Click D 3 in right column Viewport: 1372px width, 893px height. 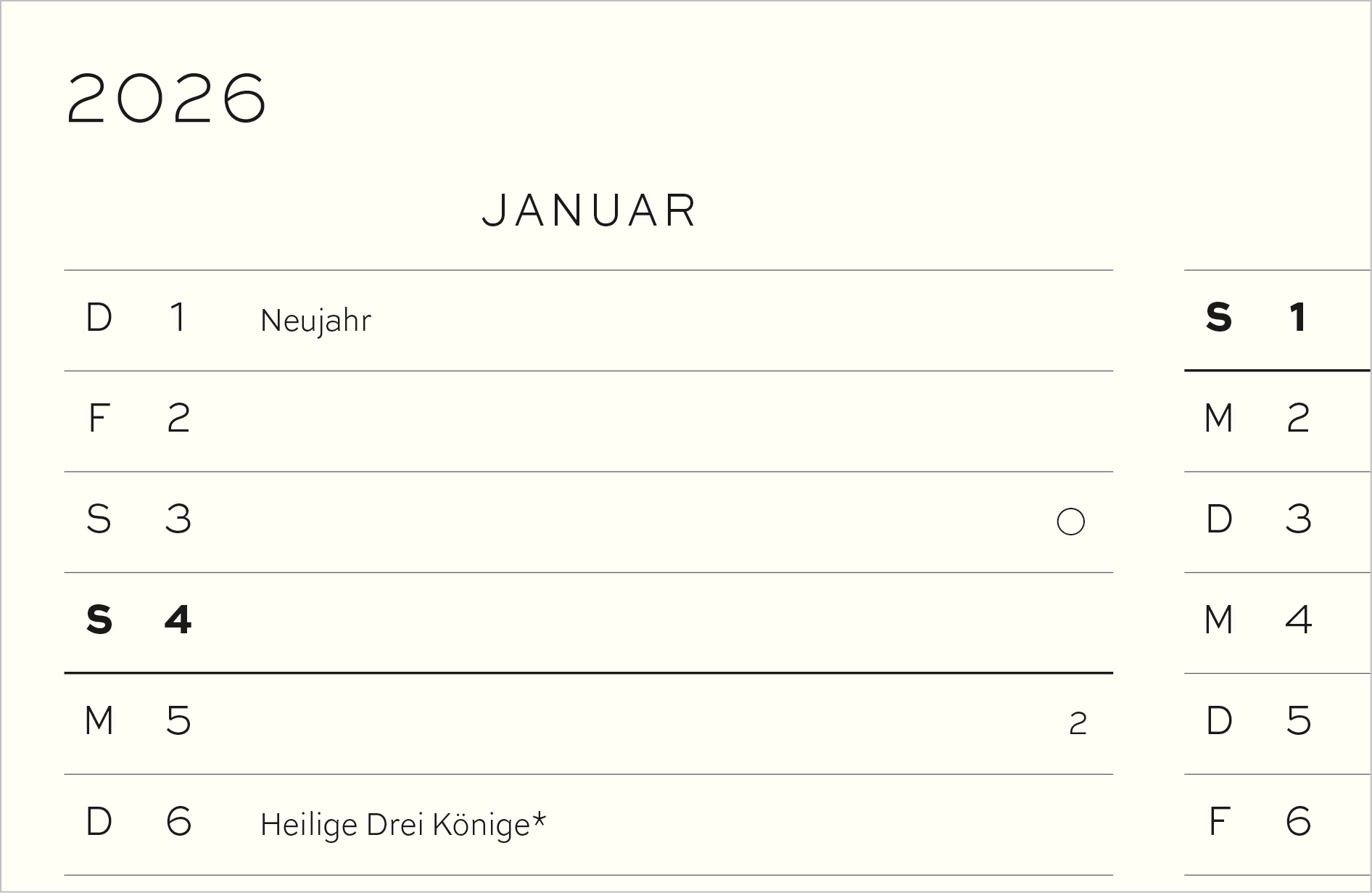tap(1298, 519)
